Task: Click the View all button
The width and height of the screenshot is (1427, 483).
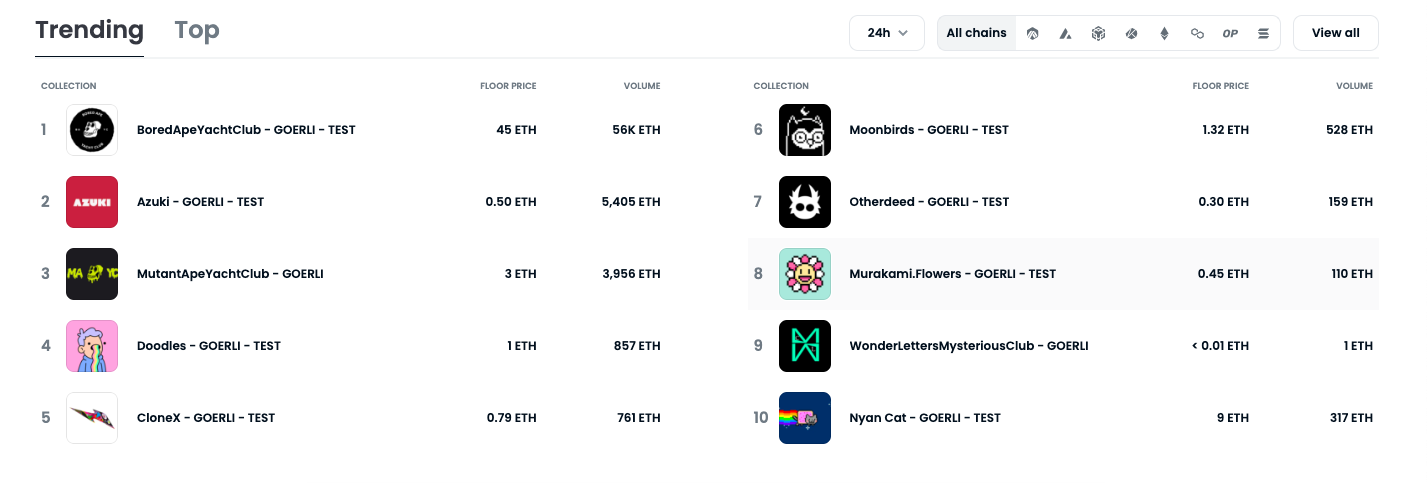Action: point(1335,33)
